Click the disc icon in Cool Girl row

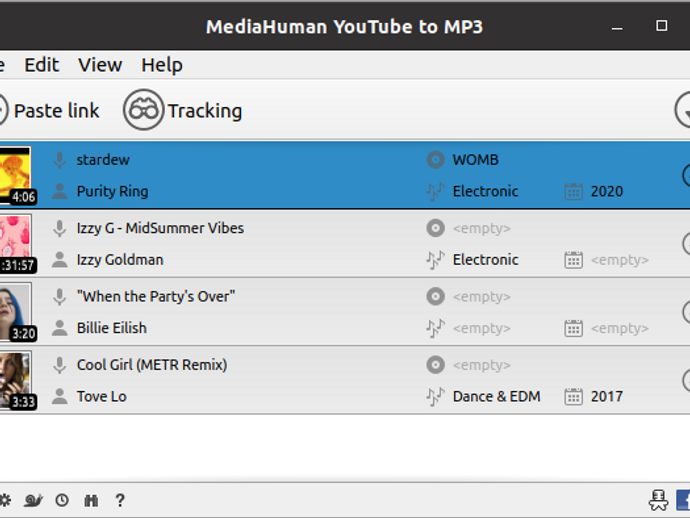point(435,365)
